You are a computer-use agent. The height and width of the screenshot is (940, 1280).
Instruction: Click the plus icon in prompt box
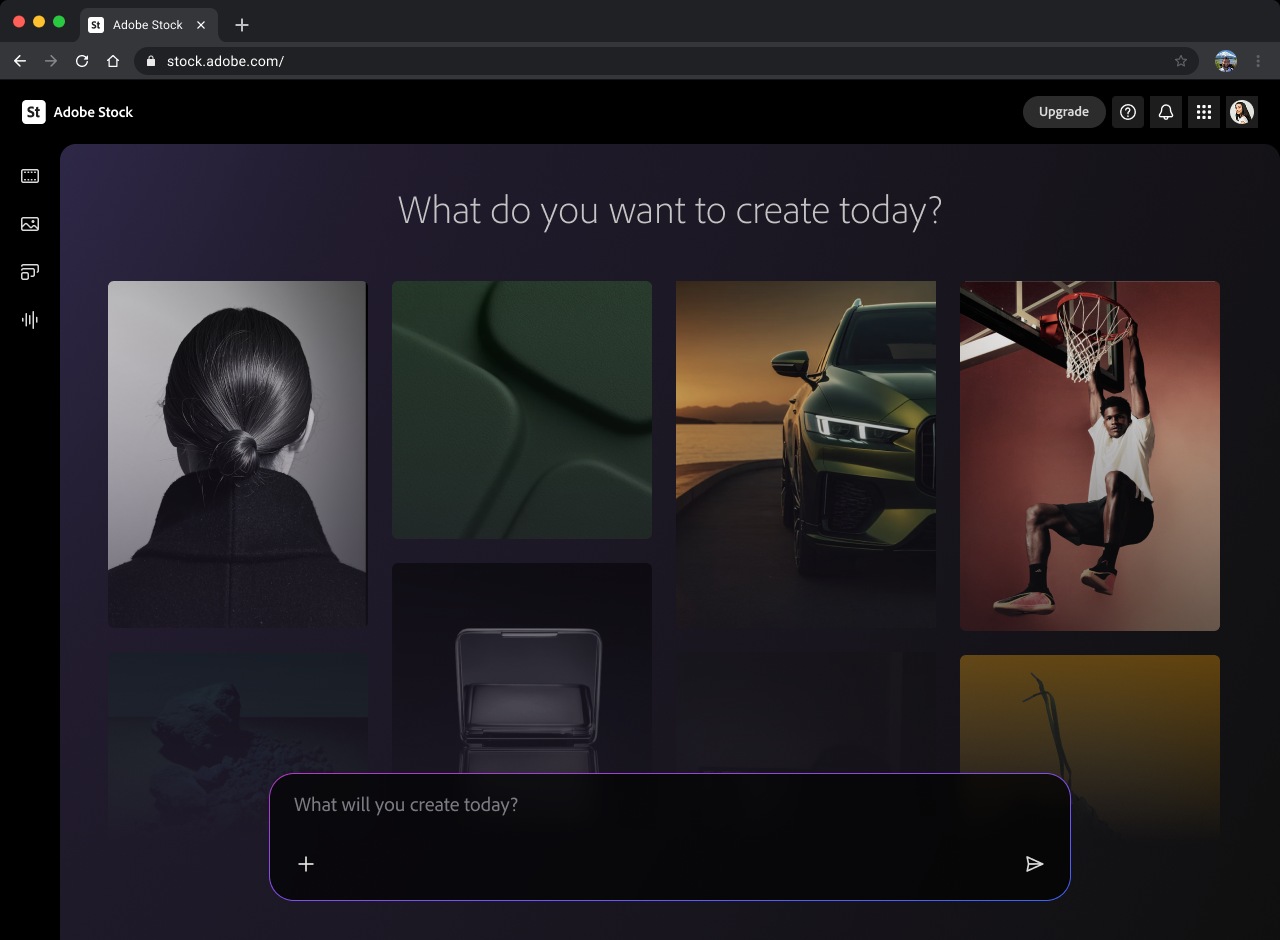pyautogui.click(x=306, y=864)
